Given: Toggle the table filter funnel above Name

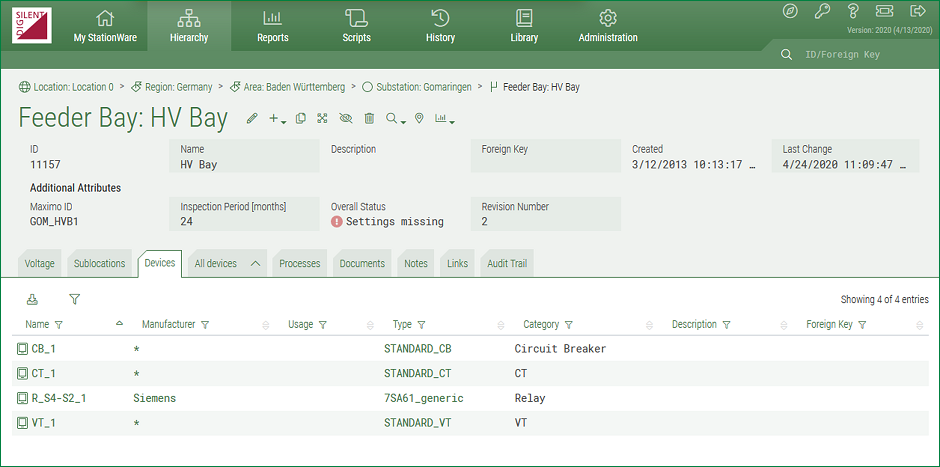Looking at the screenshot, I should [74, 299].
